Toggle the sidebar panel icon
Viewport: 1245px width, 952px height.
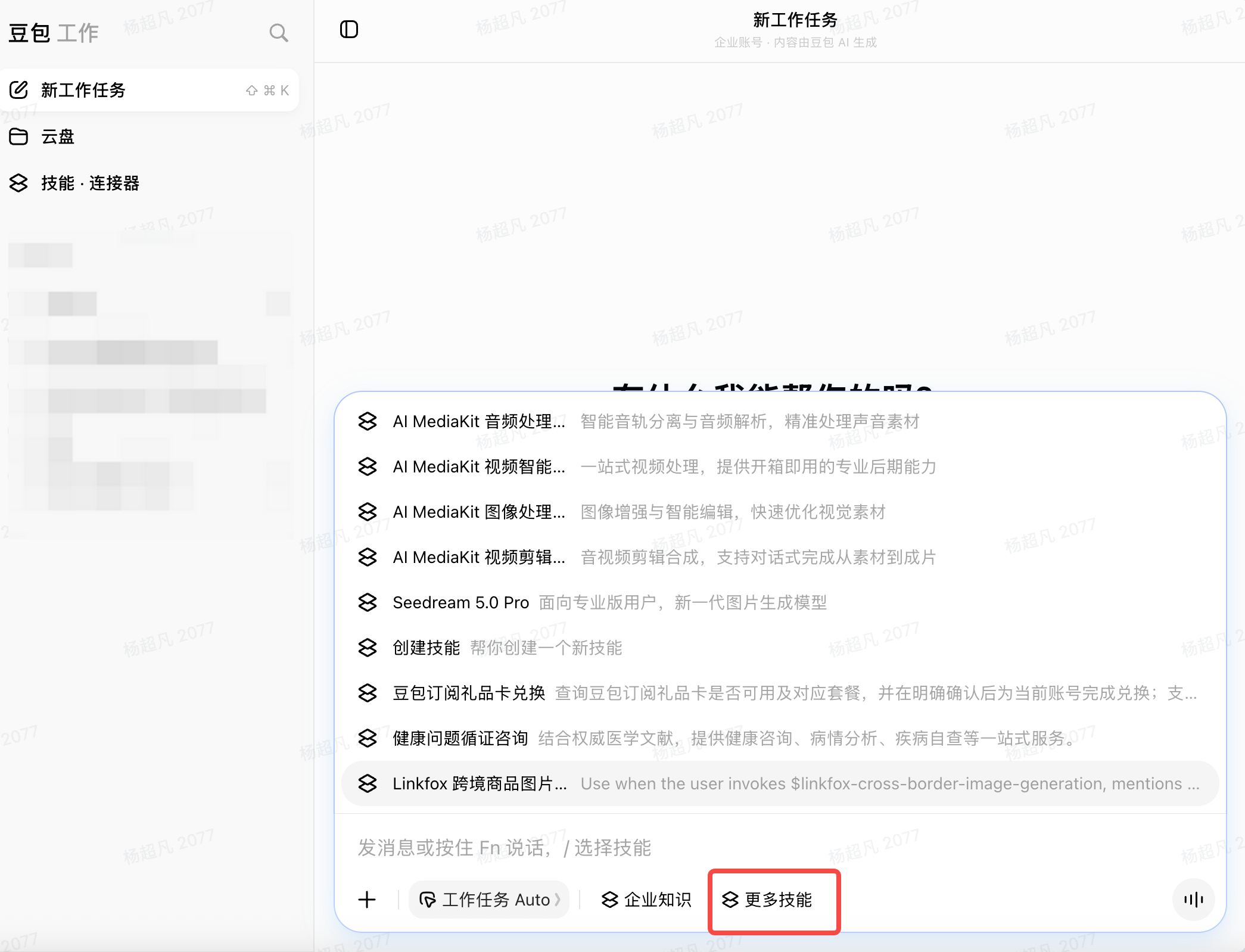coord(349,29)
